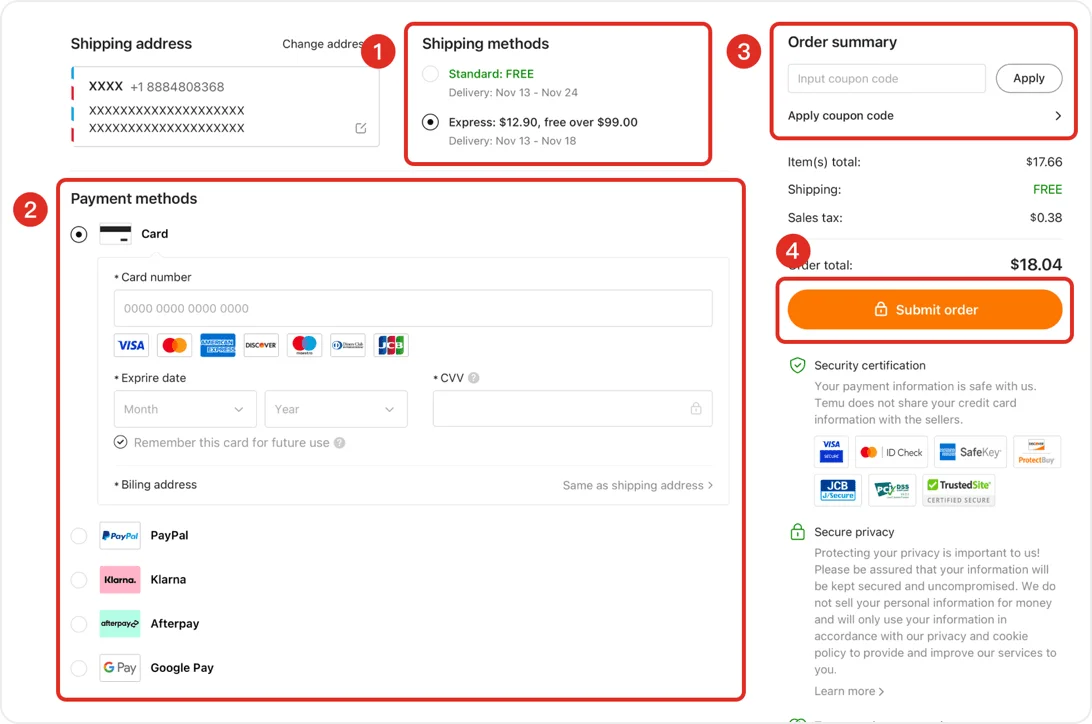Click the card number input field
The height and width of the screenshot is (724, 1092).
coord(412,308)
